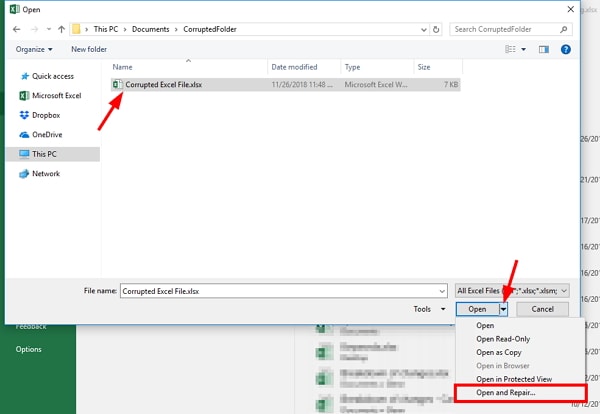This screenshot has width=600, height=414.
Task: Open recent locations dropdown arrow
Action: pos(49,29)
